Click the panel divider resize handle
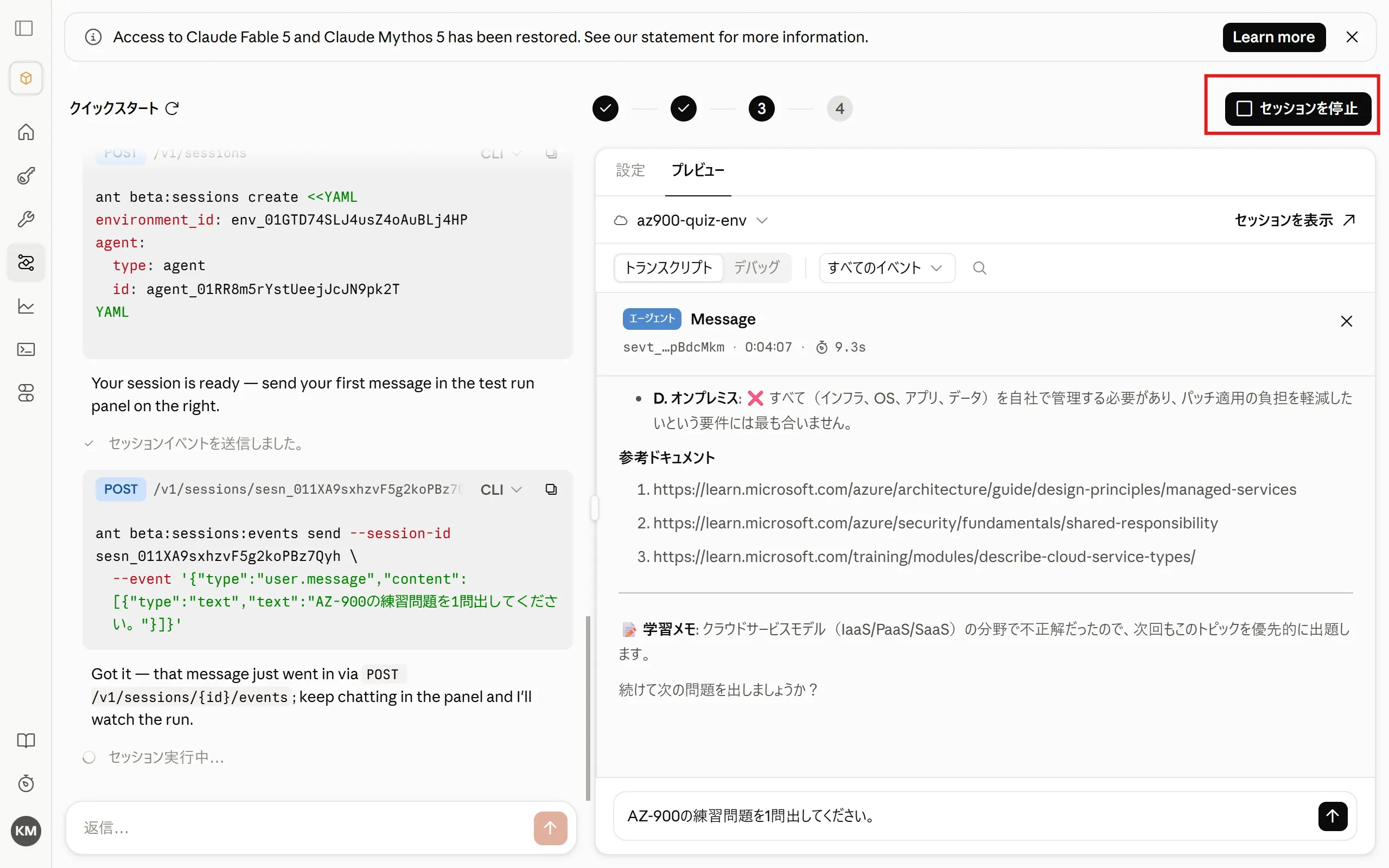Screen dimensions: 1389x868 point(595,508)
